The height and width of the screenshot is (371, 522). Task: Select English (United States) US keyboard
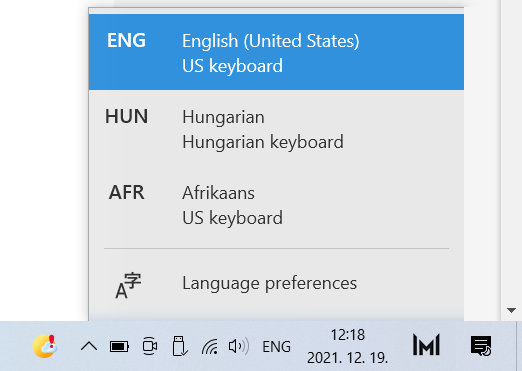pyautogui.click(x=276, y=52)
